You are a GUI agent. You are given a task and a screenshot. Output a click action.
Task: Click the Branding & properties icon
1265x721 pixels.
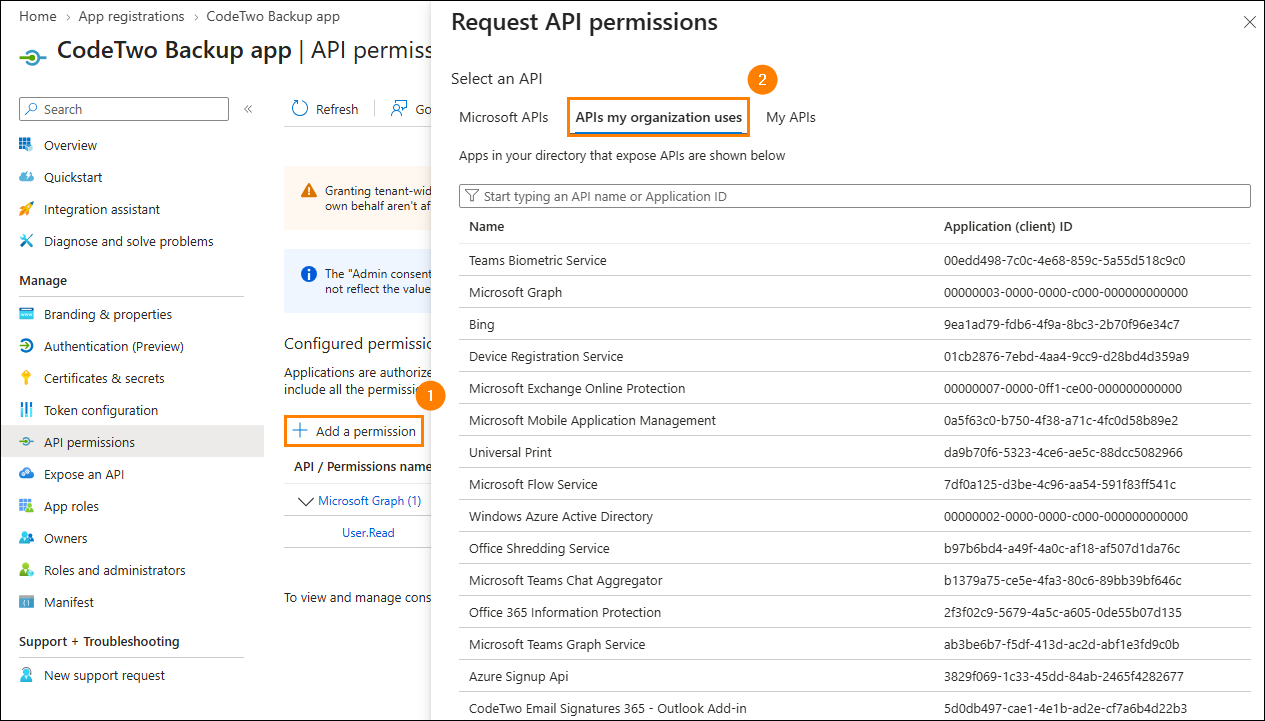[26, 314]
